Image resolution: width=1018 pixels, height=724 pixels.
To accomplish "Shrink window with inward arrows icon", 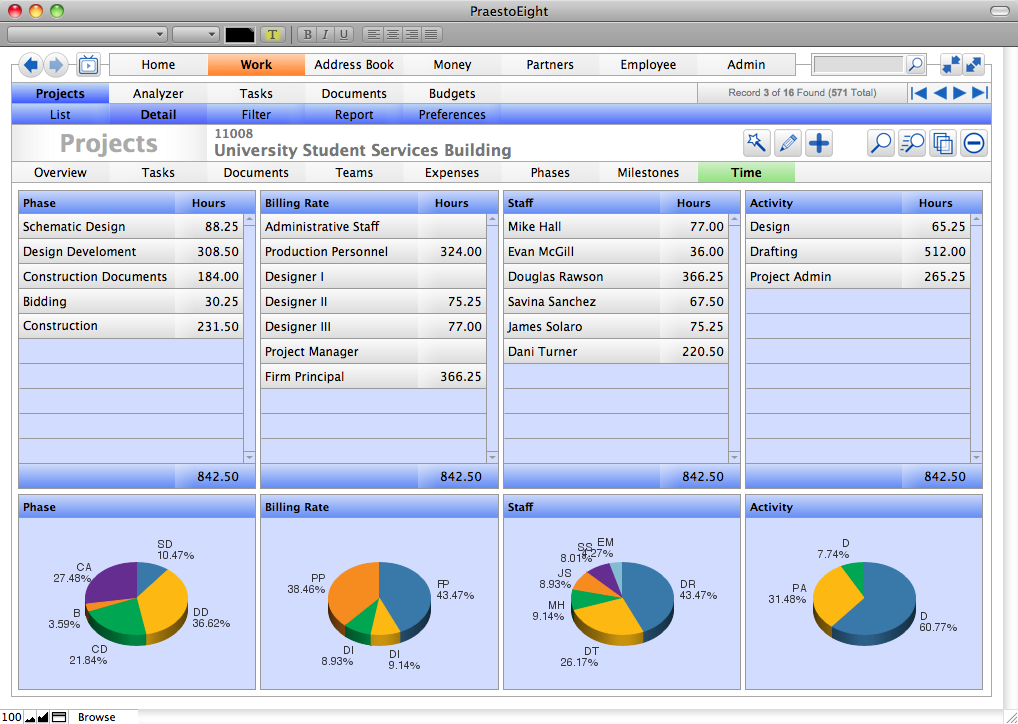I will click(951, 64).
